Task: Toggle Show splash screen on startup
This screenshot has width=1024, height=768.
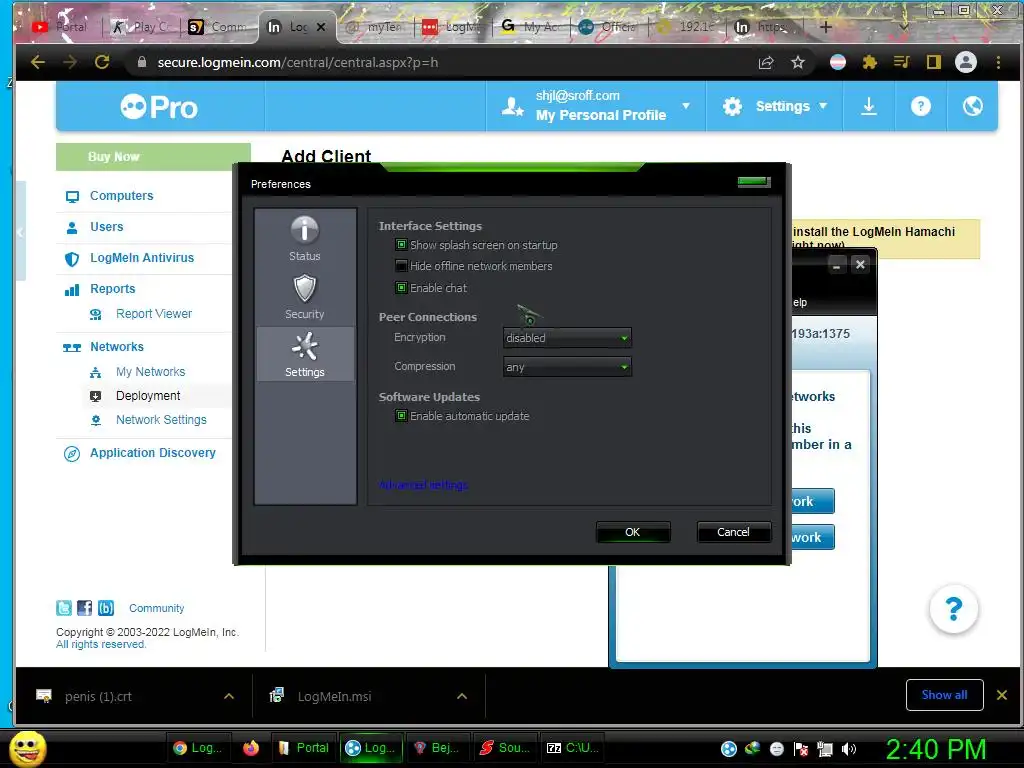Action: [402, 245]
